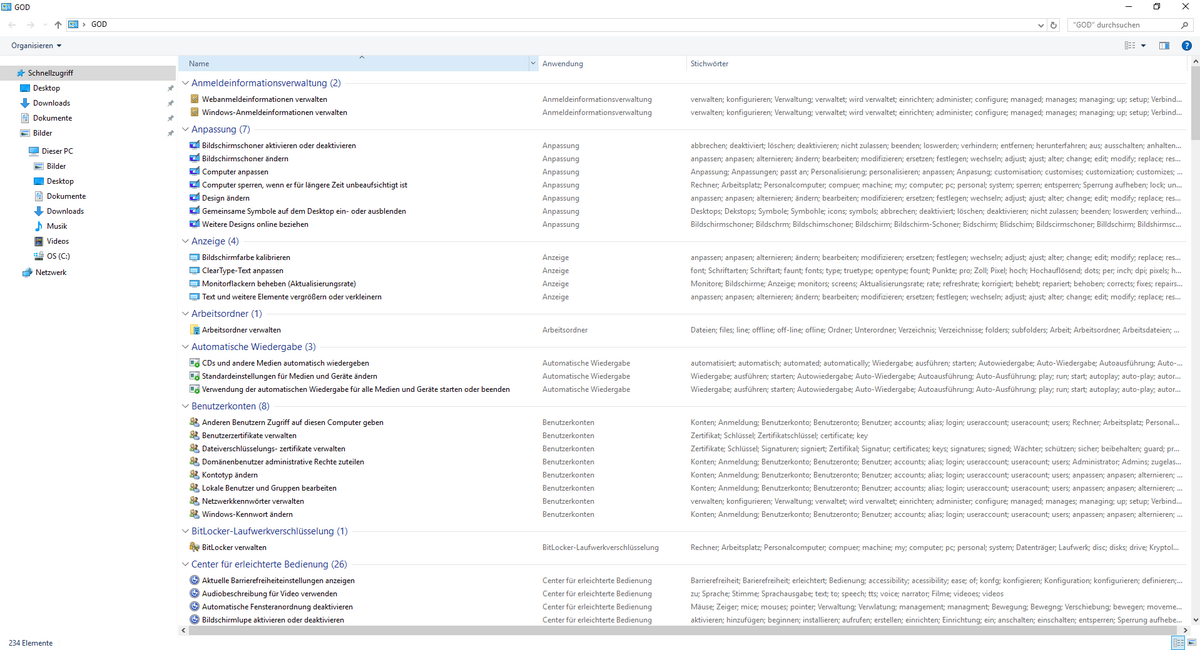The width and height of the screenshot is (1200, 650).
Task: Open the address bar history dropdown
Action: pos(1040,24)
